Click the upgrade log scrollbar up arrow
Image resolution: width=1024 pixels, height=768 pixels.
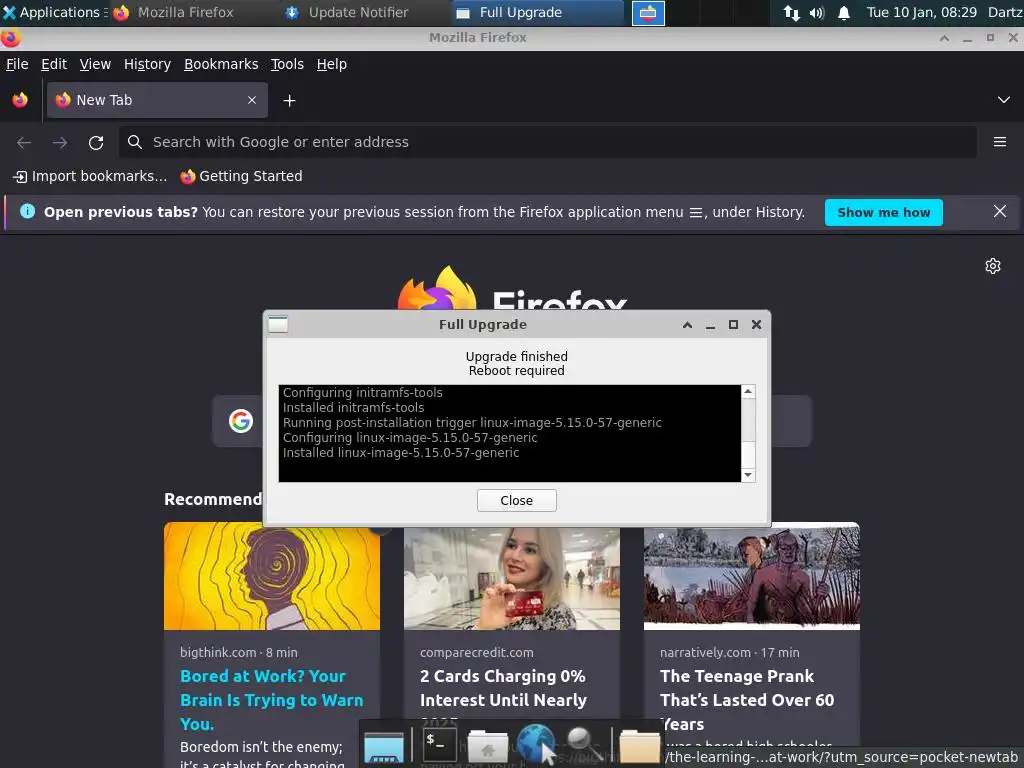point(748,392)
